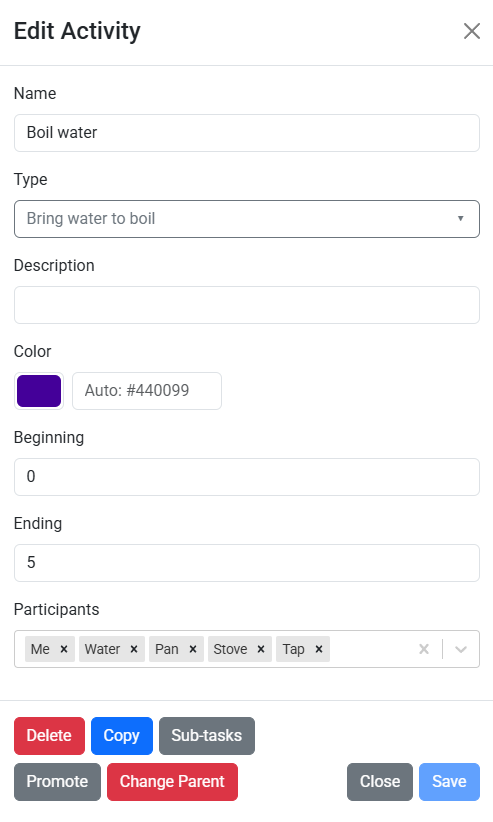Viewport: 493px width, 822px height.
Task: Click the Promote button
Action: pos(57,782)
